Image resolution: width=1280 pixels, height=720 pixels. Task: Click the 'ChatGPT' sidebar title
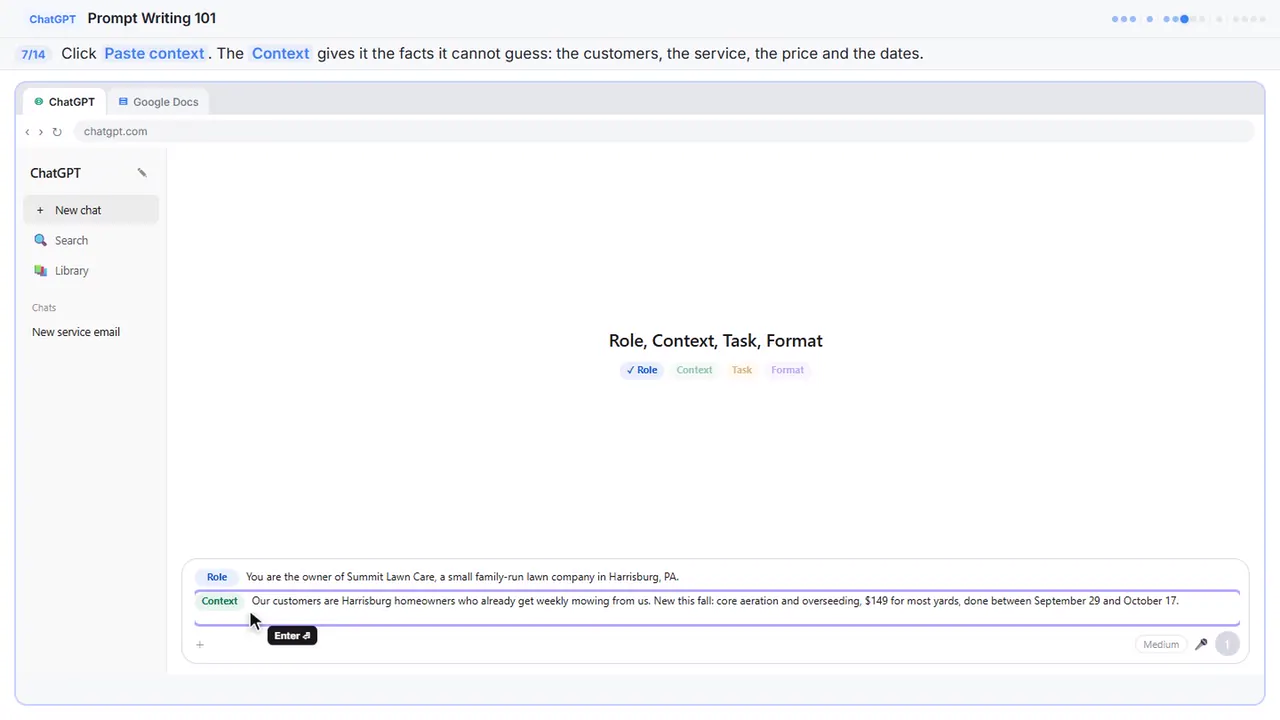55,173
